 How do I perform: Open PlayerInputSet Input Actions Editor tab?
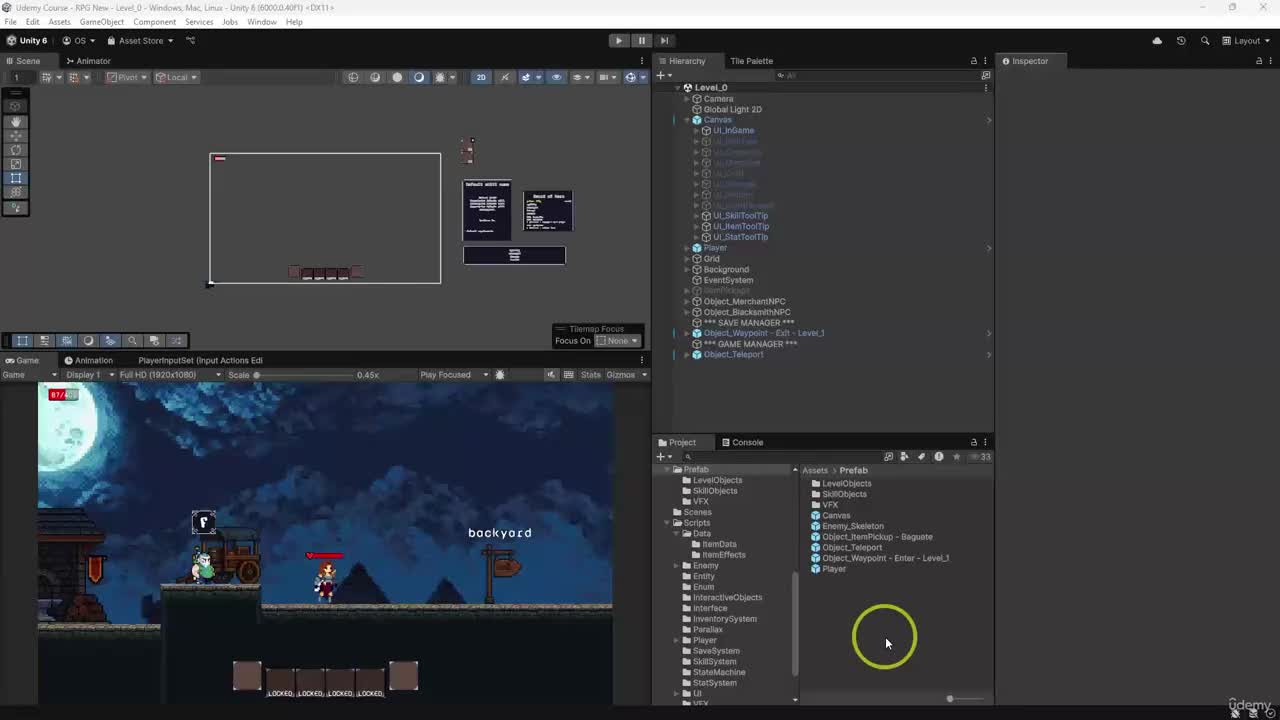pos(200,360)
